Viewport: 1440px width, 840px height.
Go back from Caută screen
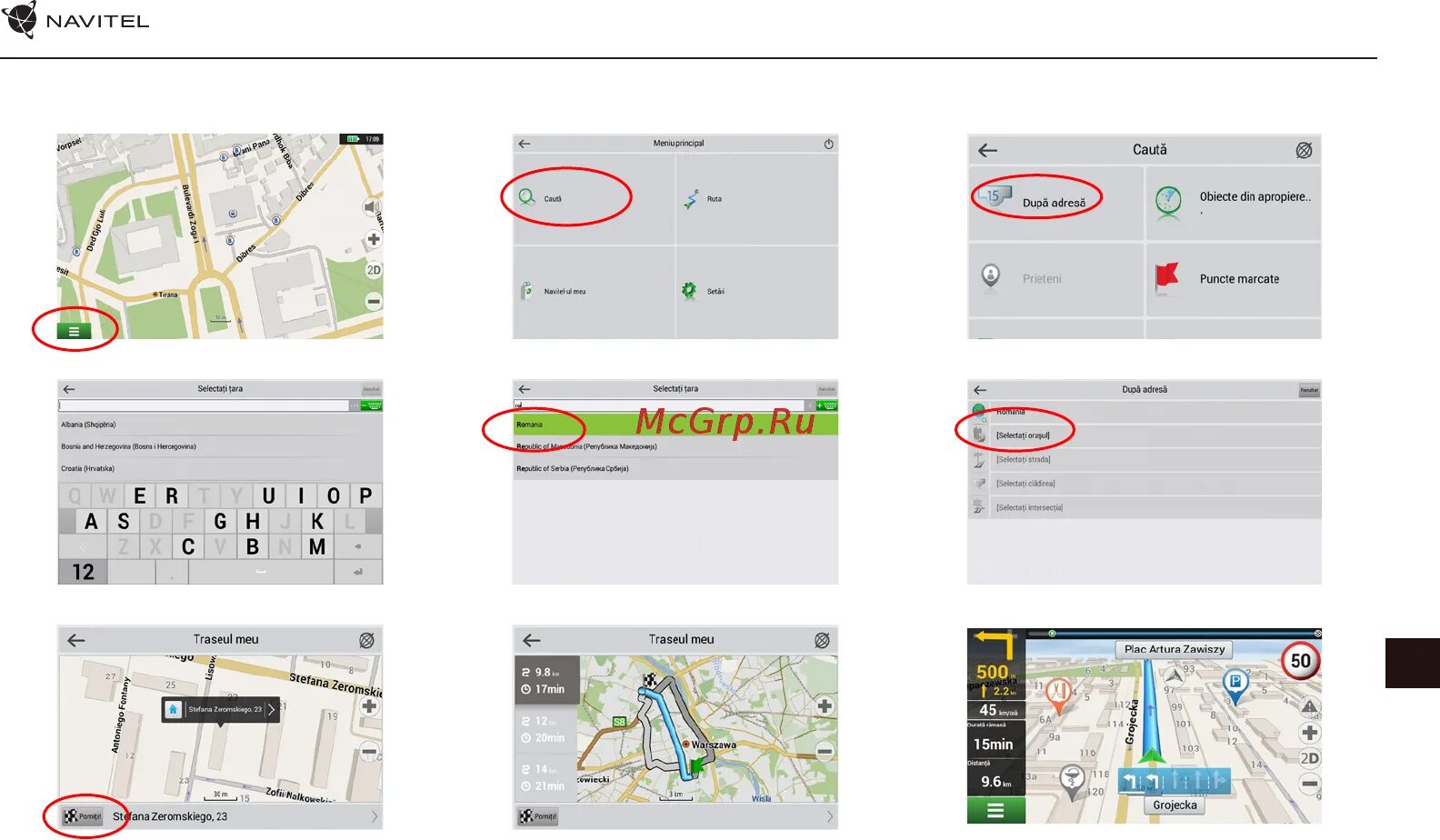point(988,150)
